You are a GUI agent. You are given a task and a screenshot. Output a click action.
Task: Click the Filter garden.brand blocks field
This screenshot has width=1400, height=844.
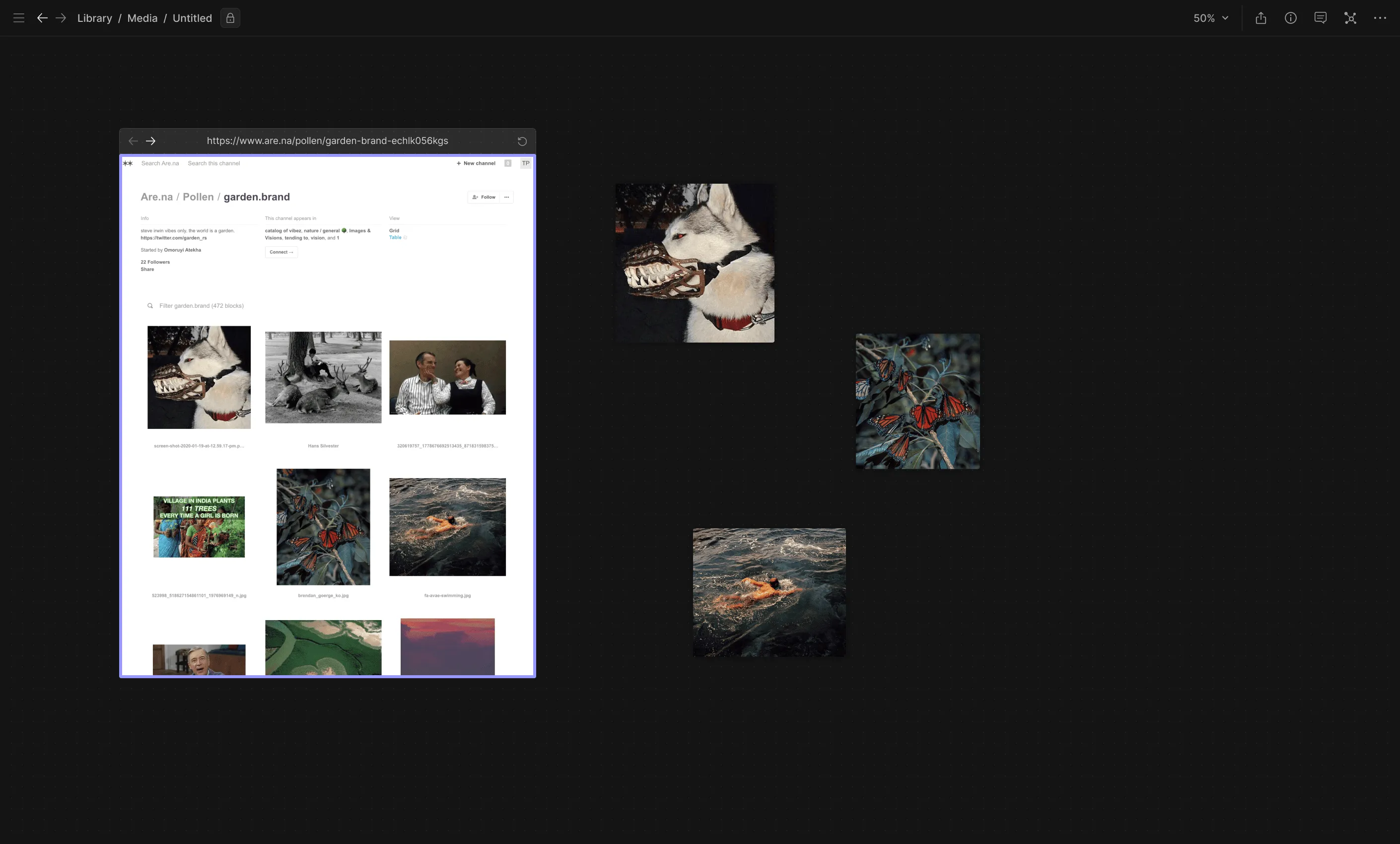202,306
